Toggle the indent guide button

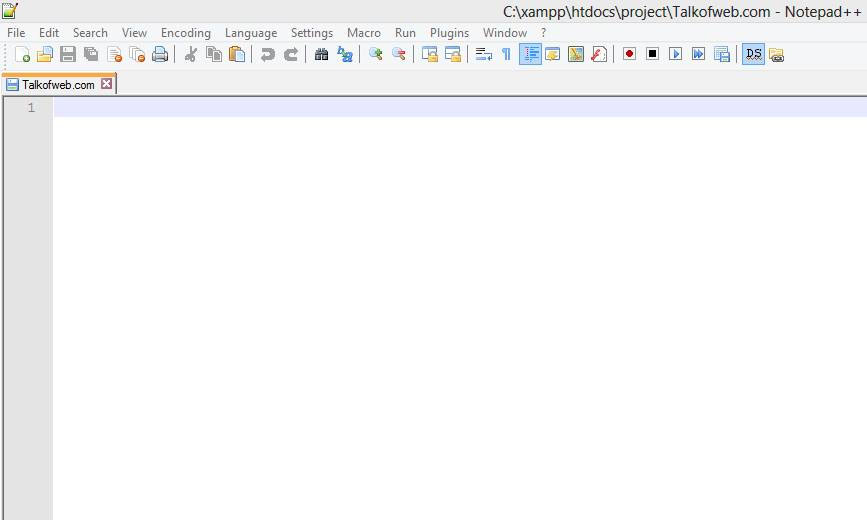[x=530, y=54]
